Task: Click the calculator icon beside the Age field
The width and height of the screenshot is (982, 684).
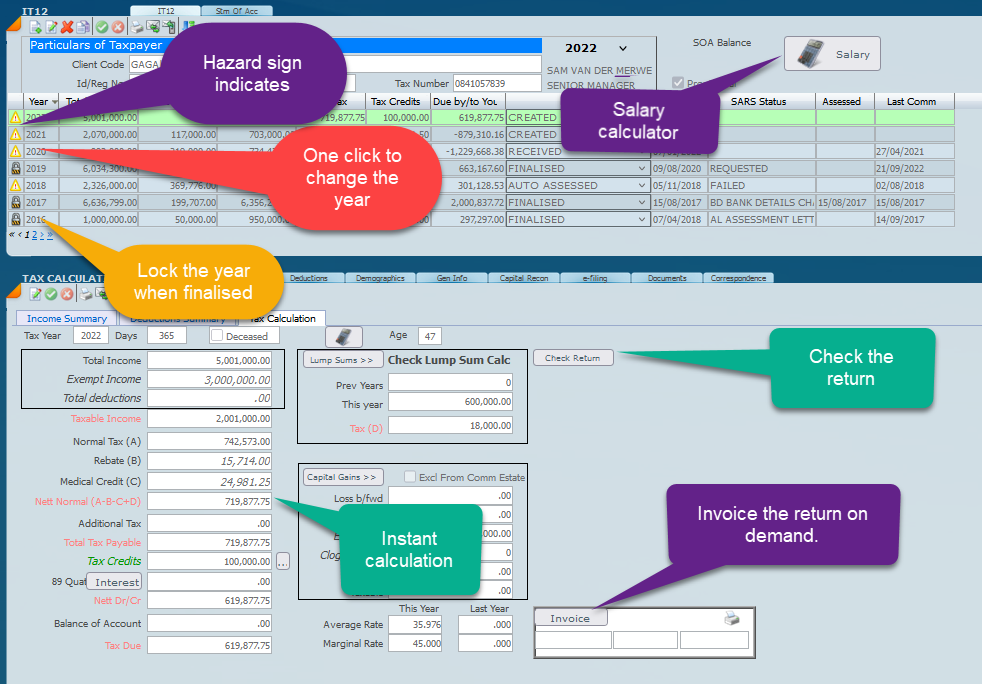Action: coord(344,336)
